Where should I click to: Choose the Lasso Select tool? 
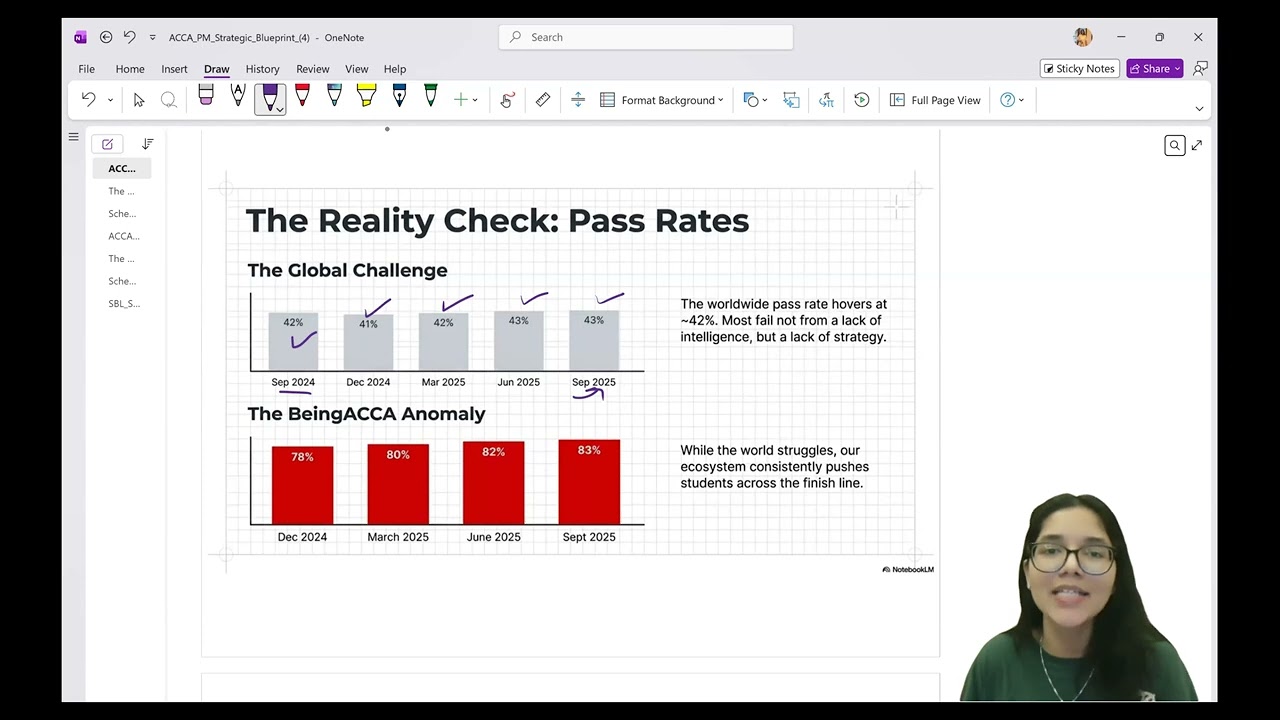click(x=169, y=100)
